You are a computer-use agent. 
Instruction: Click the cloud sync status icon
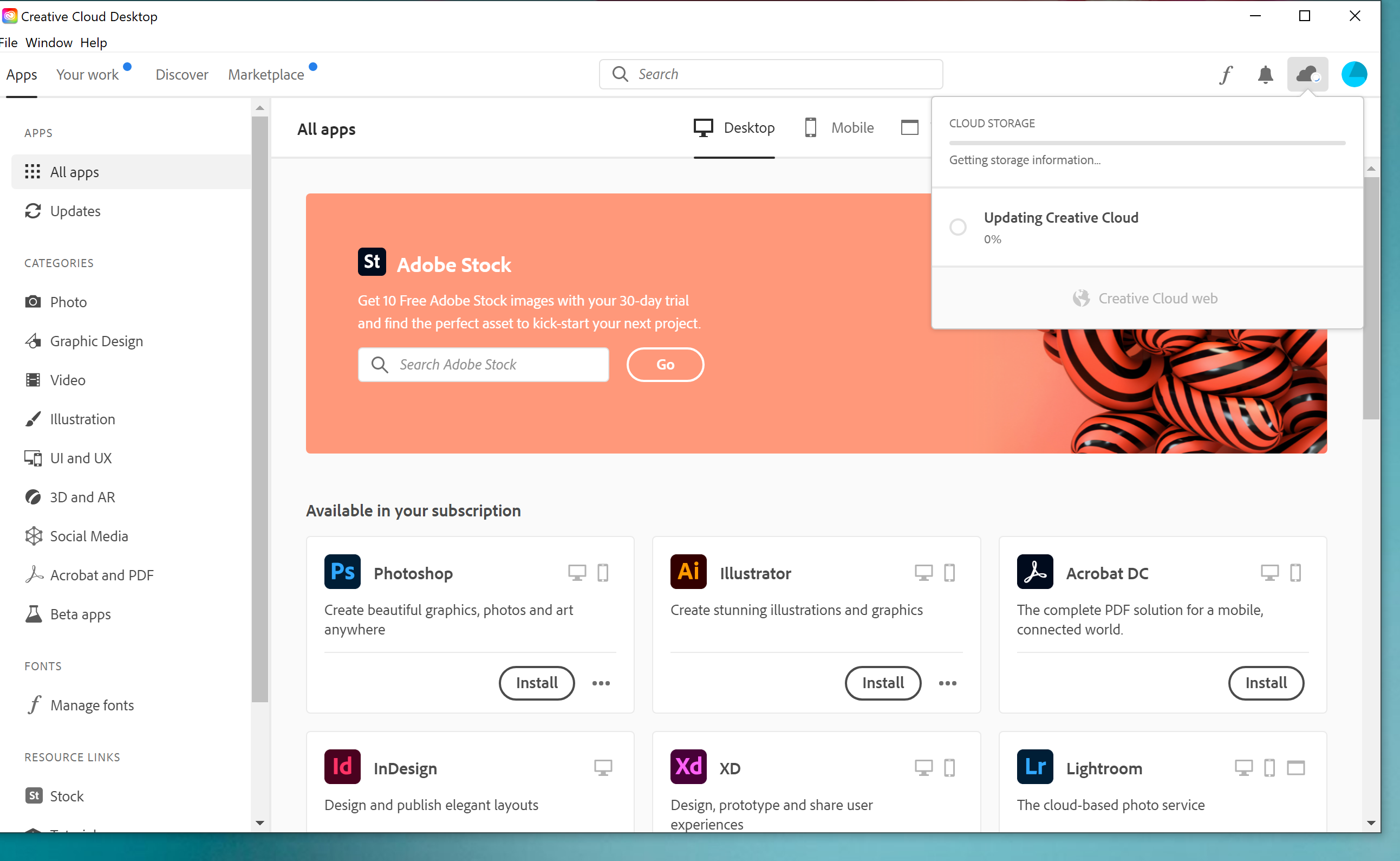click(x=1307, y=74)
